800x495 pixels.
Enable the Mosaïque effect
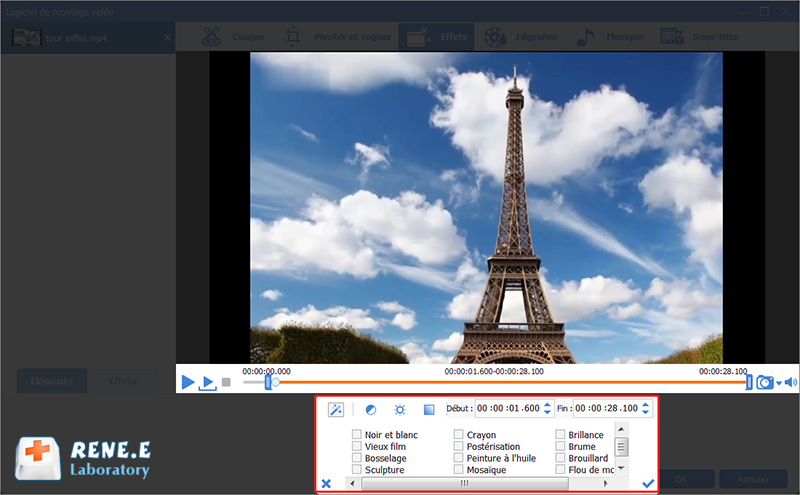point(458,469)
